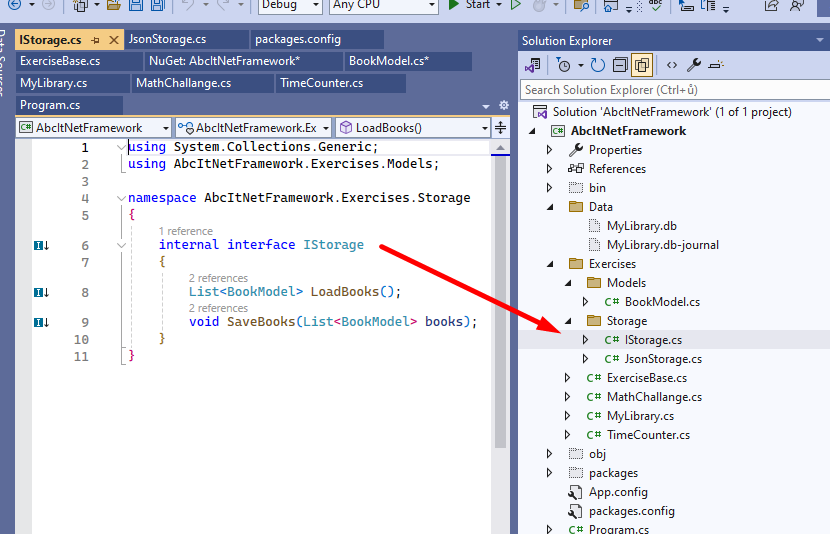Screen dimensions: 830x534
Task: Switch to the BookModel.cs* tab
Action: pyautogui.click(x=389, y=61)
